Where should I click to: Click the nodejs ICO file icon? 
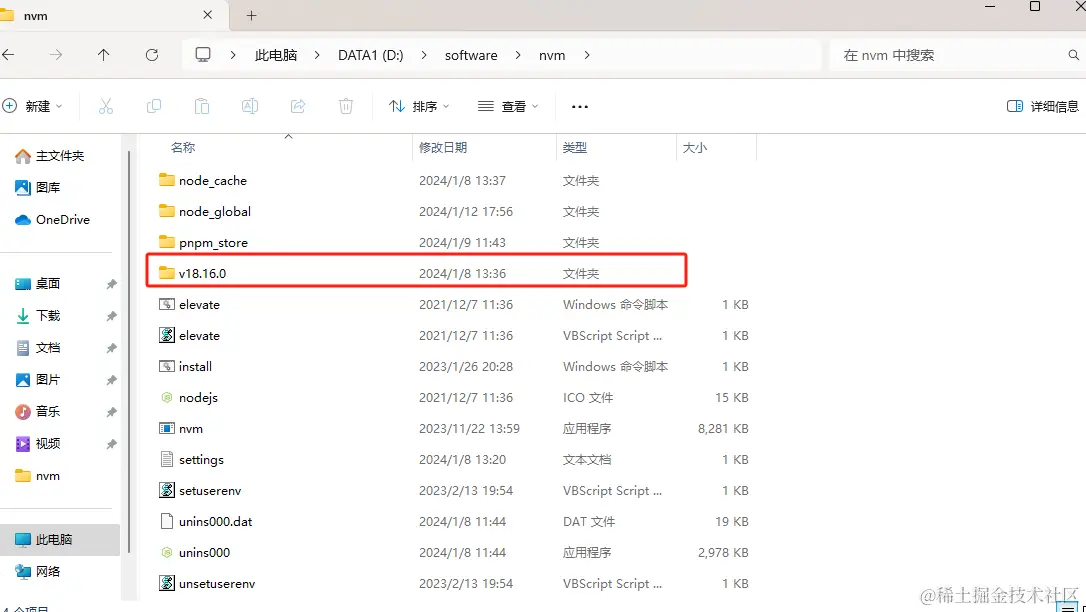[167, 397]
